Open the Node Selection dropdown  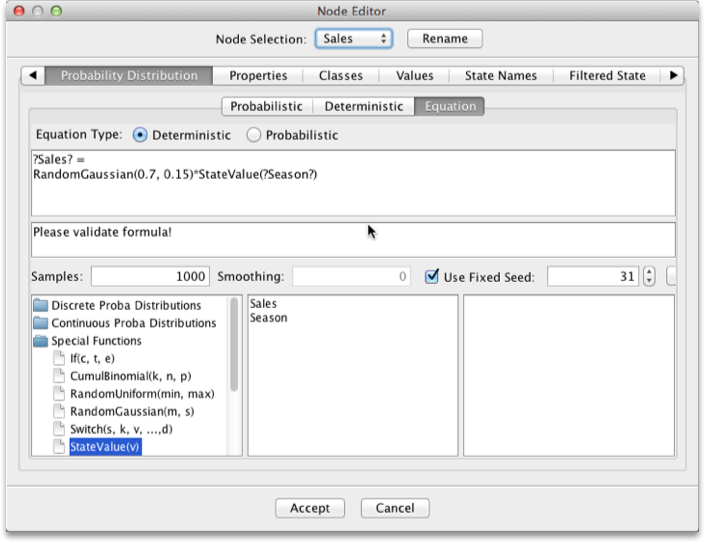353,39
